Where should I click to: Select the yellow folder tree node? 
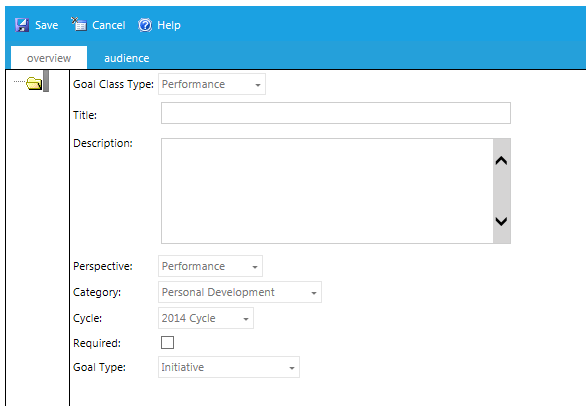pyautogui.click(x=34, y=83)
